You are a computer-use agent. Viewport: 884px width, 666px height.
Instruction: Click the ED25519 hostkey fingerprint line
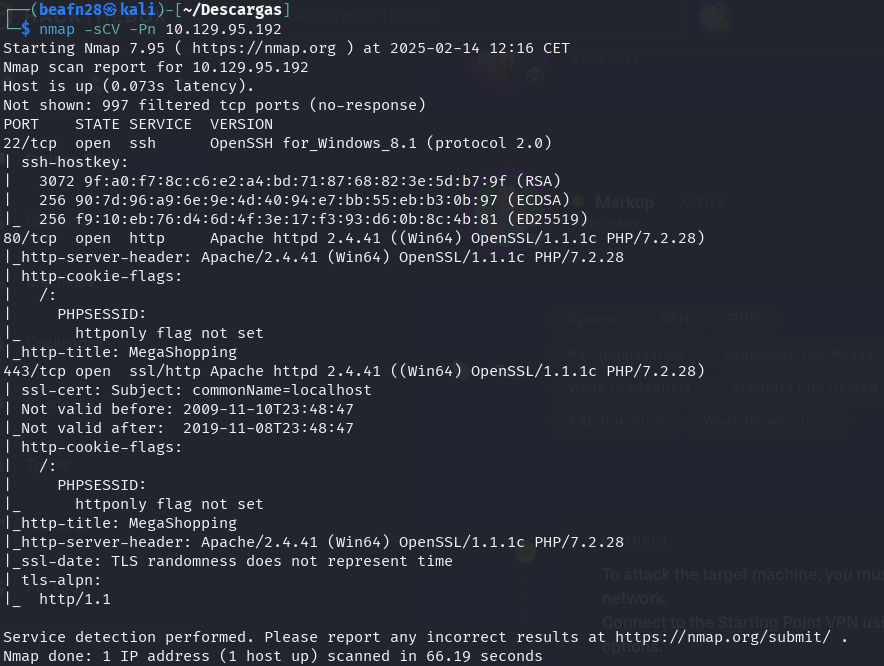coord(313,219)
